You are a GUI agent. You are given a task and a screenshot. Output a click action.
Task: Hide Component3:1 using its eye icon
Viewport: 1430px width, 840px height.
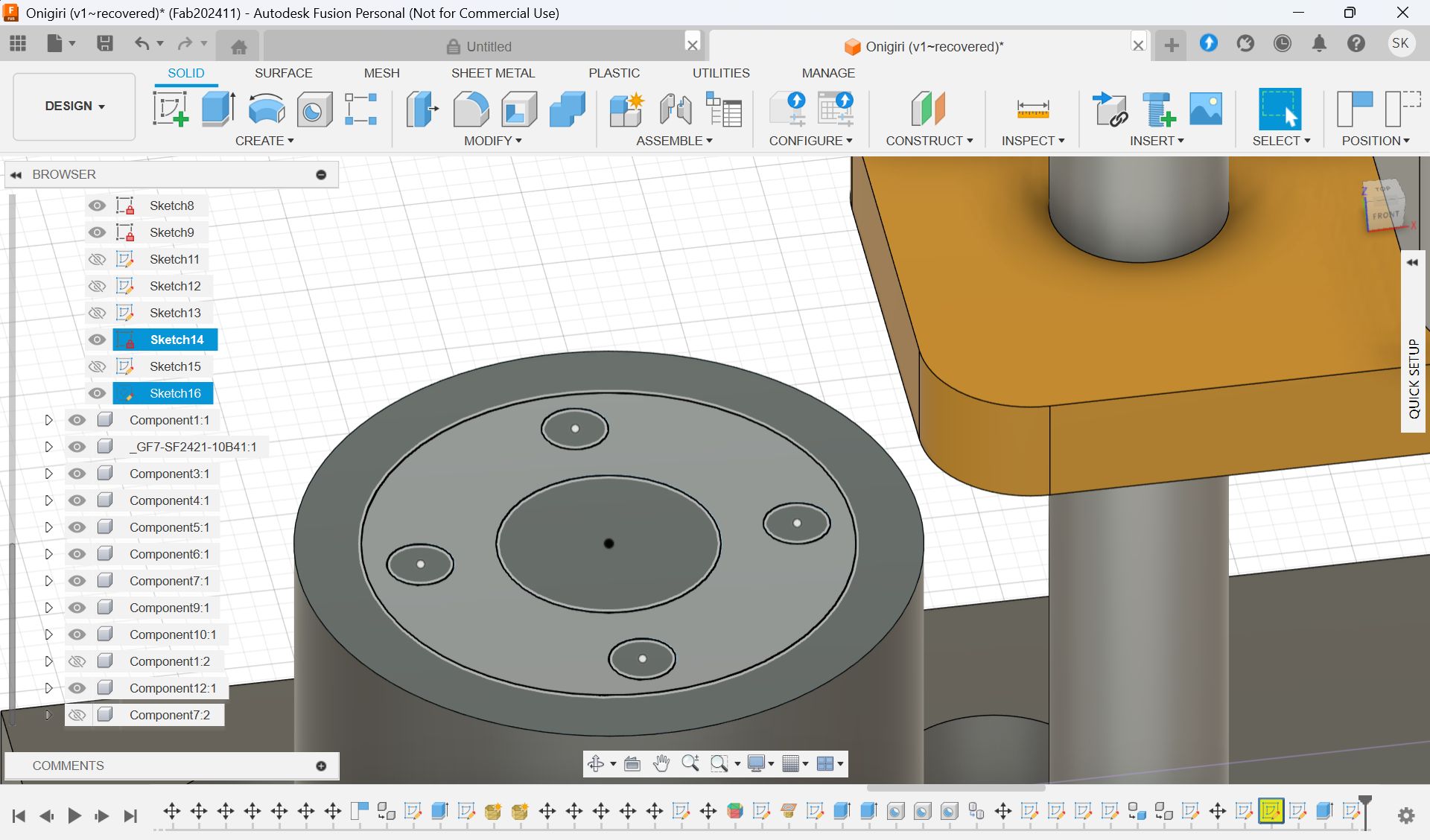[x=77, y=474]
